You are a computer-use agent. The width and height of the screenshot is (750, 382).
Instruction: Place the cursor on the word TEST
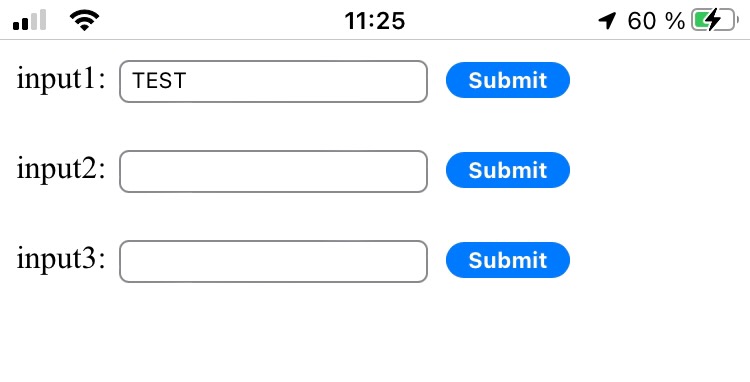(159, 81)
